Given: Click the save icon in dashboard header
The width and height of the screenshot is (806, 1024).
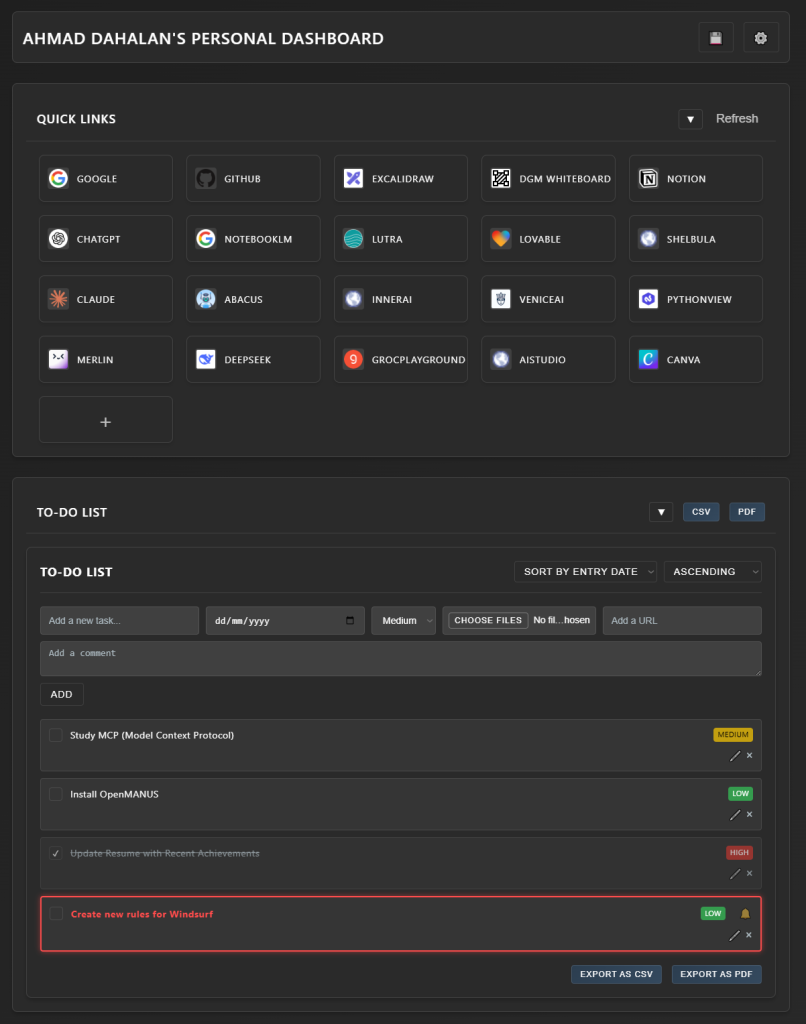Looking at the screenshot, I should (715, 38).
